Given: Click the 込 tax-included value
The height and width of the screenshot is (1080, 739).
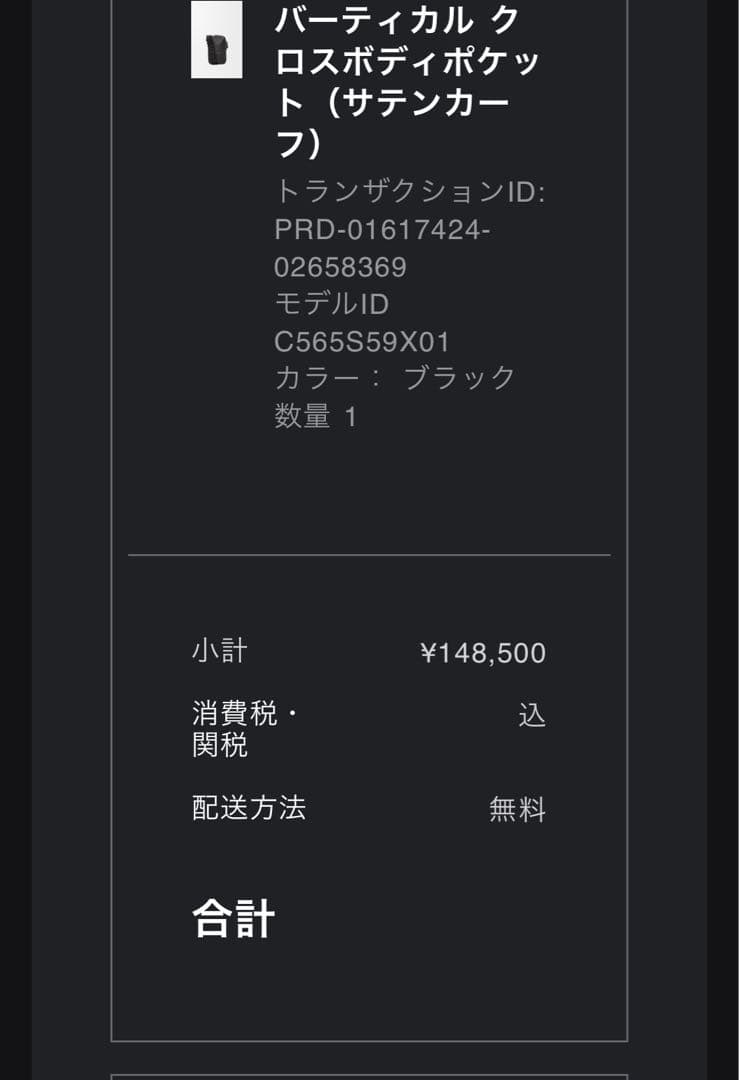Looking at the screenshot, I should pos(532,715).
